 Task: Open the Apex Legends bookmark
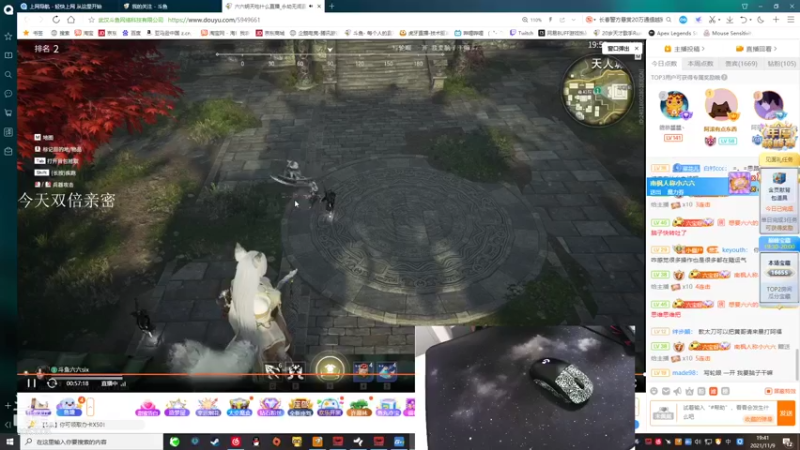(x=672, y=33)
